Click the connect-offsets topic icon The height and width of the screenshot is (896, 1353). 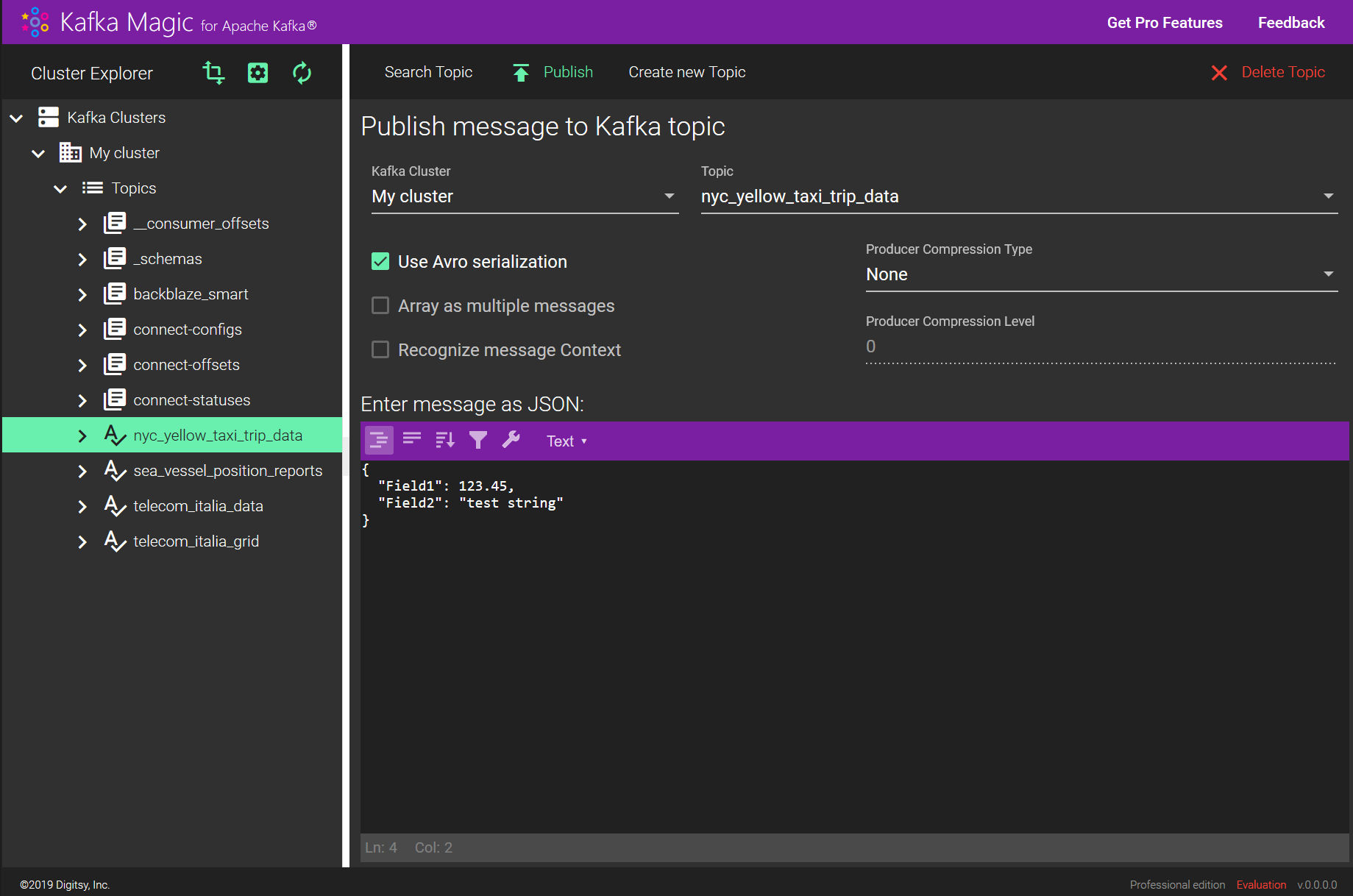[115, 364]
